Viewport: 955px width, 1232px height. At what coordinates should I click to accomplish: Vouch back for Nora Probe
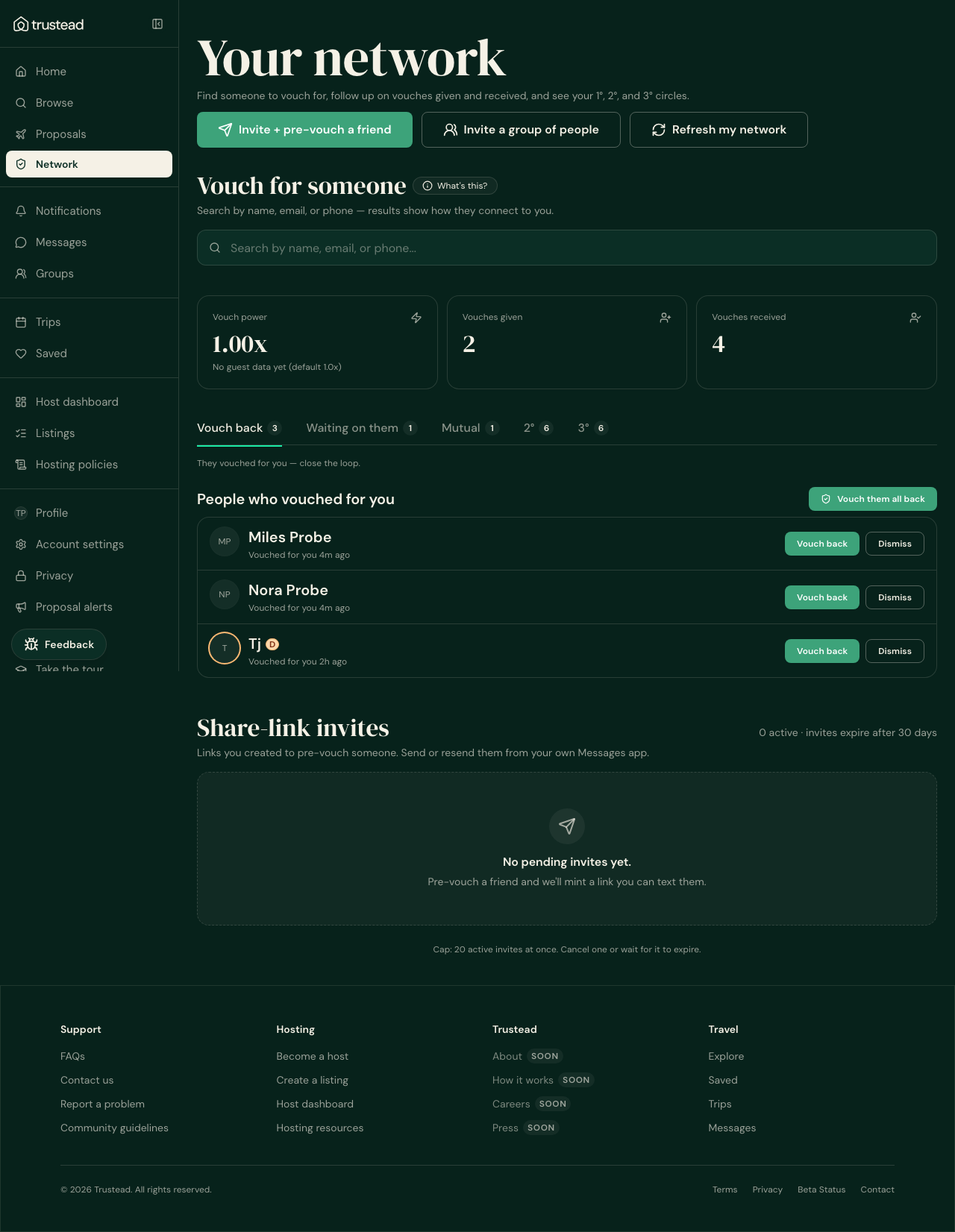[x=822, y=597]
